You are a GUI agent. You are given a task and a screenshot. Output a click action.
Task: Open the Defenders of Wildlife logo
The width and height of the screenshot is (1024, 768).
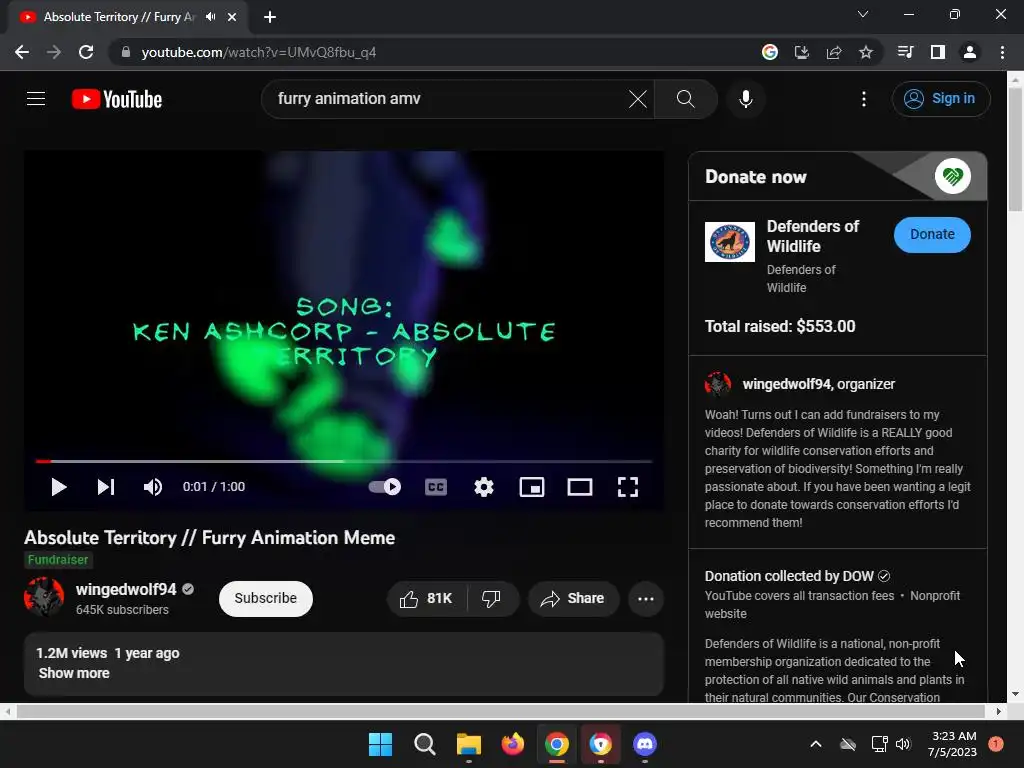click(729, 242)
